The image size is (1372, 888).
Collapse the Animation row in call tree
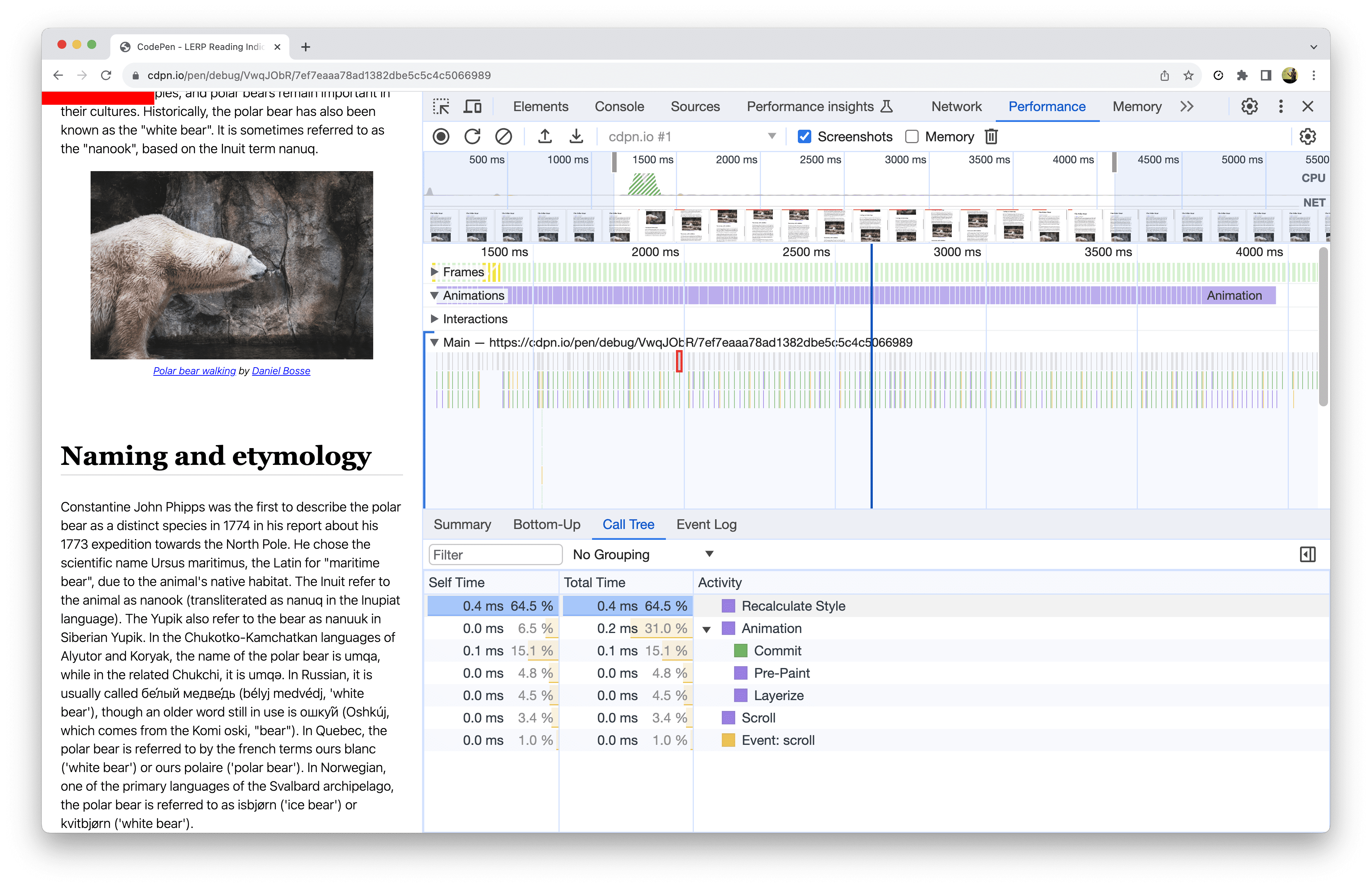pyautogui.click(x=706, y=629)
